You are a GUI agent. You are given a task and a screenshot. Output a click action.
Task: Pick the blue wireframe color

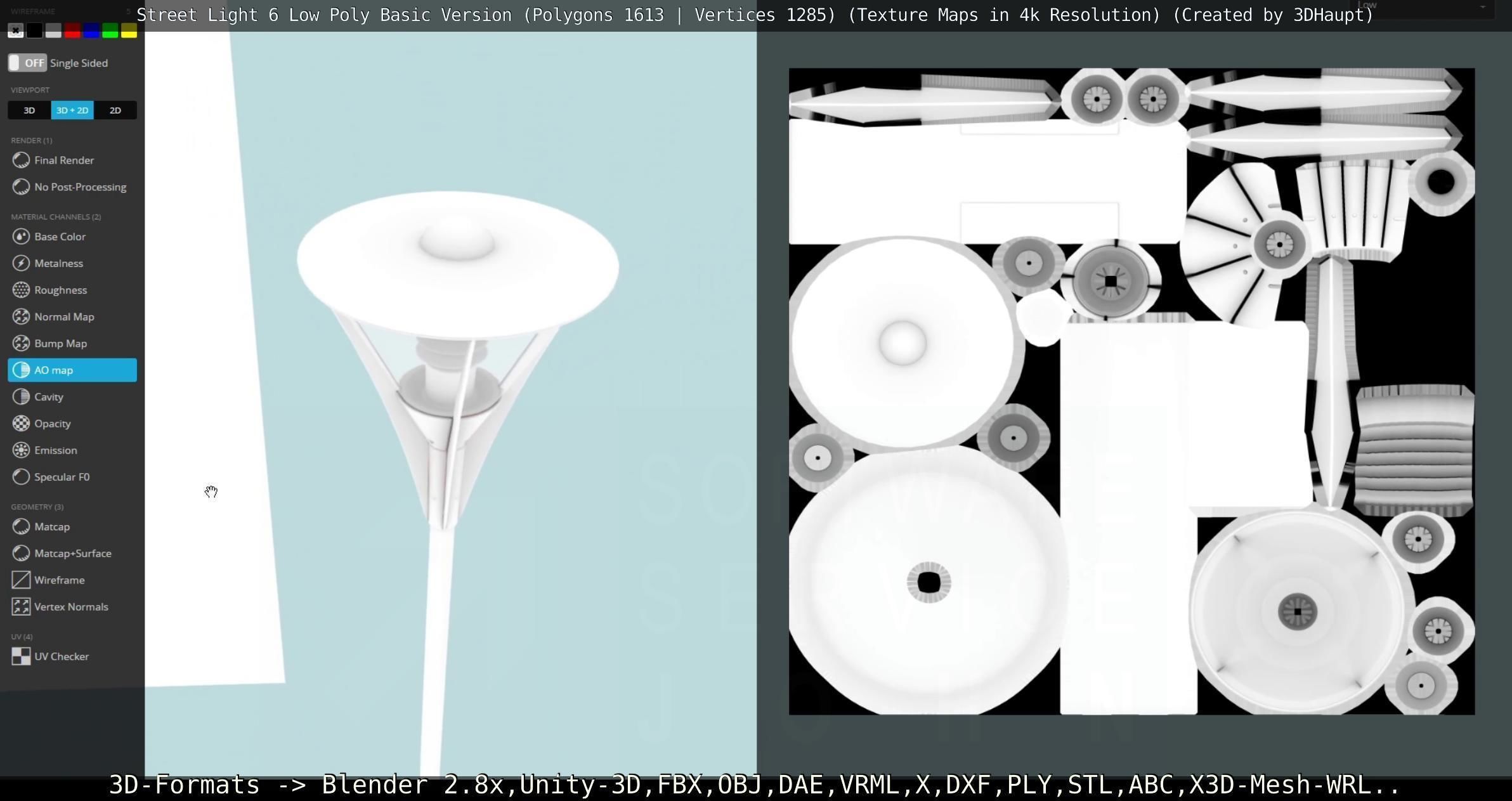coord(91,30)
